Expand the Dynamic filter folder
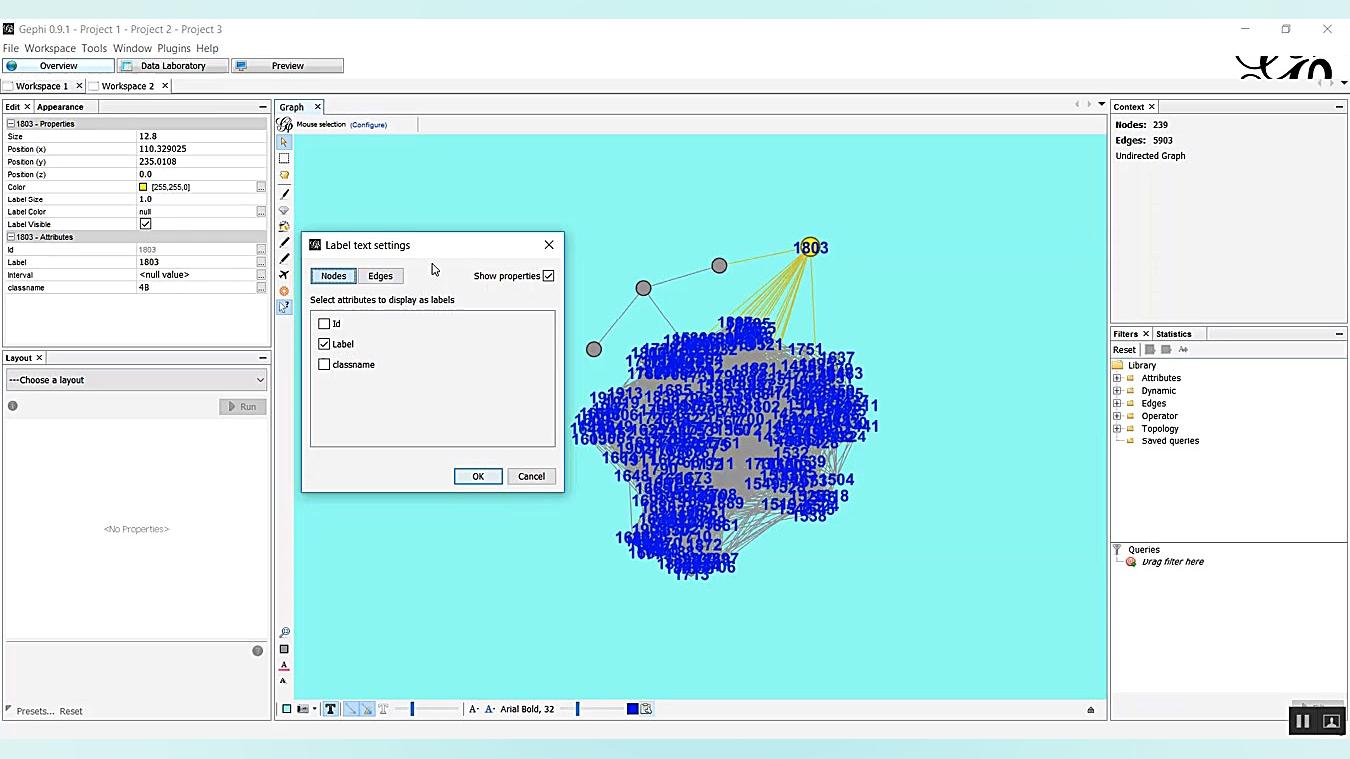 coord(1117,391)
